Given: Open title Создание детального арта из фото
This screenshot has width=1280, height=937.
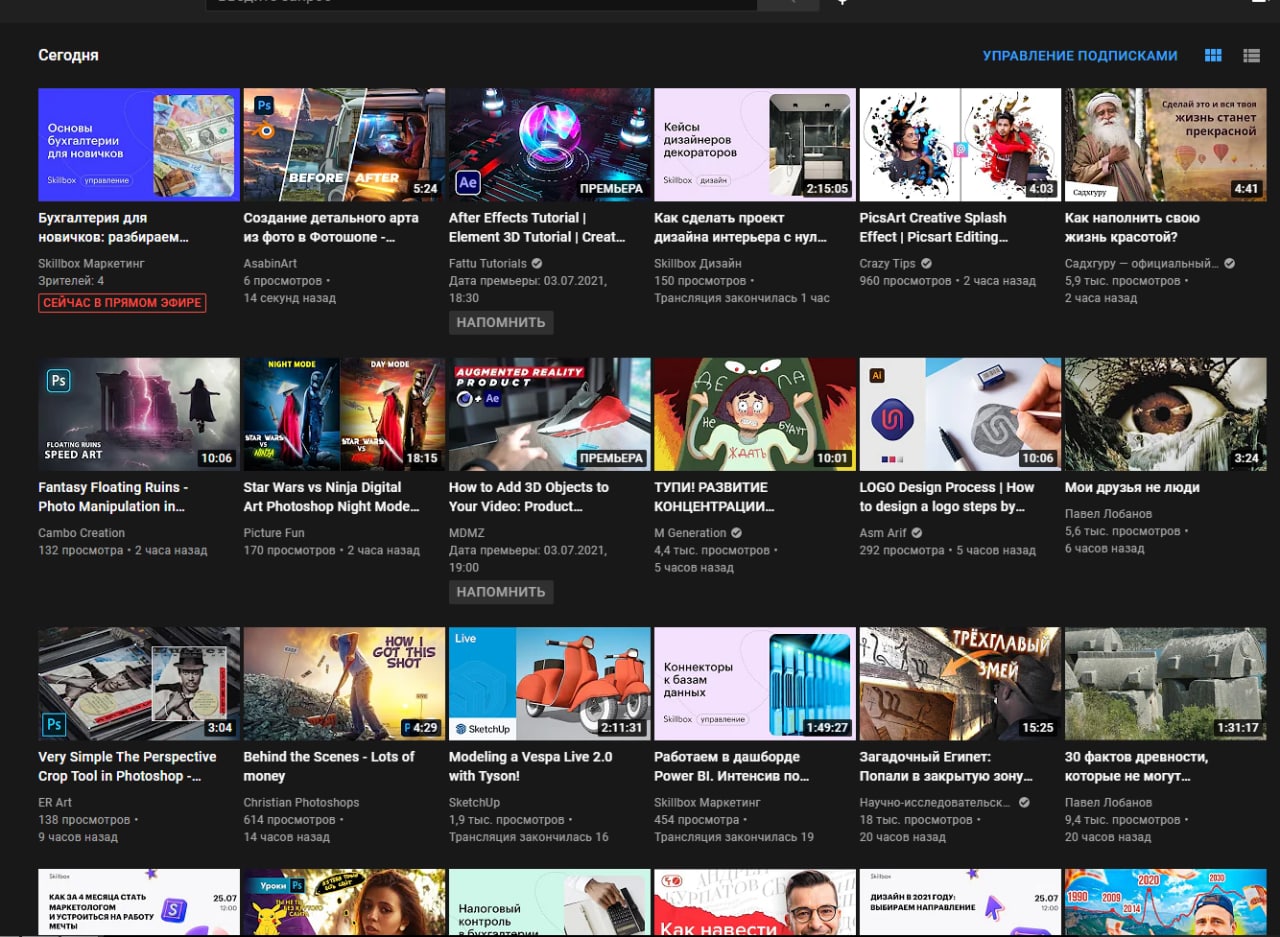Looking at the screenshot, I should [x=331, y=227].
